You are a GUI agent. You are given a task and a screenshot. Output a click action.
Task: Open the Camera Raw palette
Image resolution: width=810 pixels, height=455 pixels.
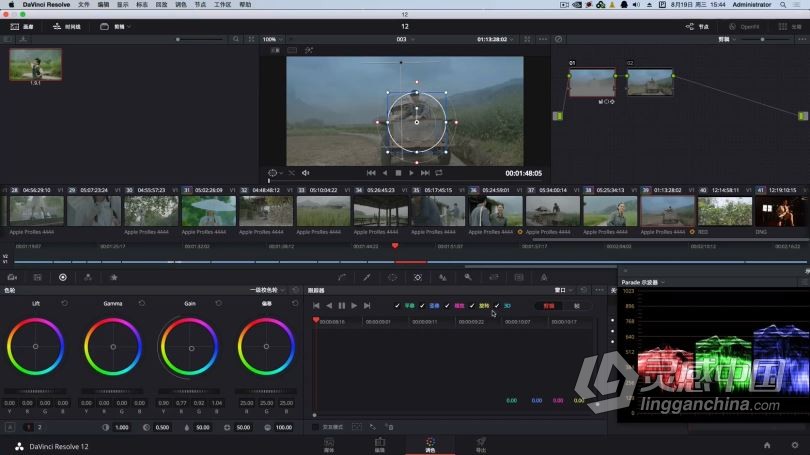tap(12, 277)
